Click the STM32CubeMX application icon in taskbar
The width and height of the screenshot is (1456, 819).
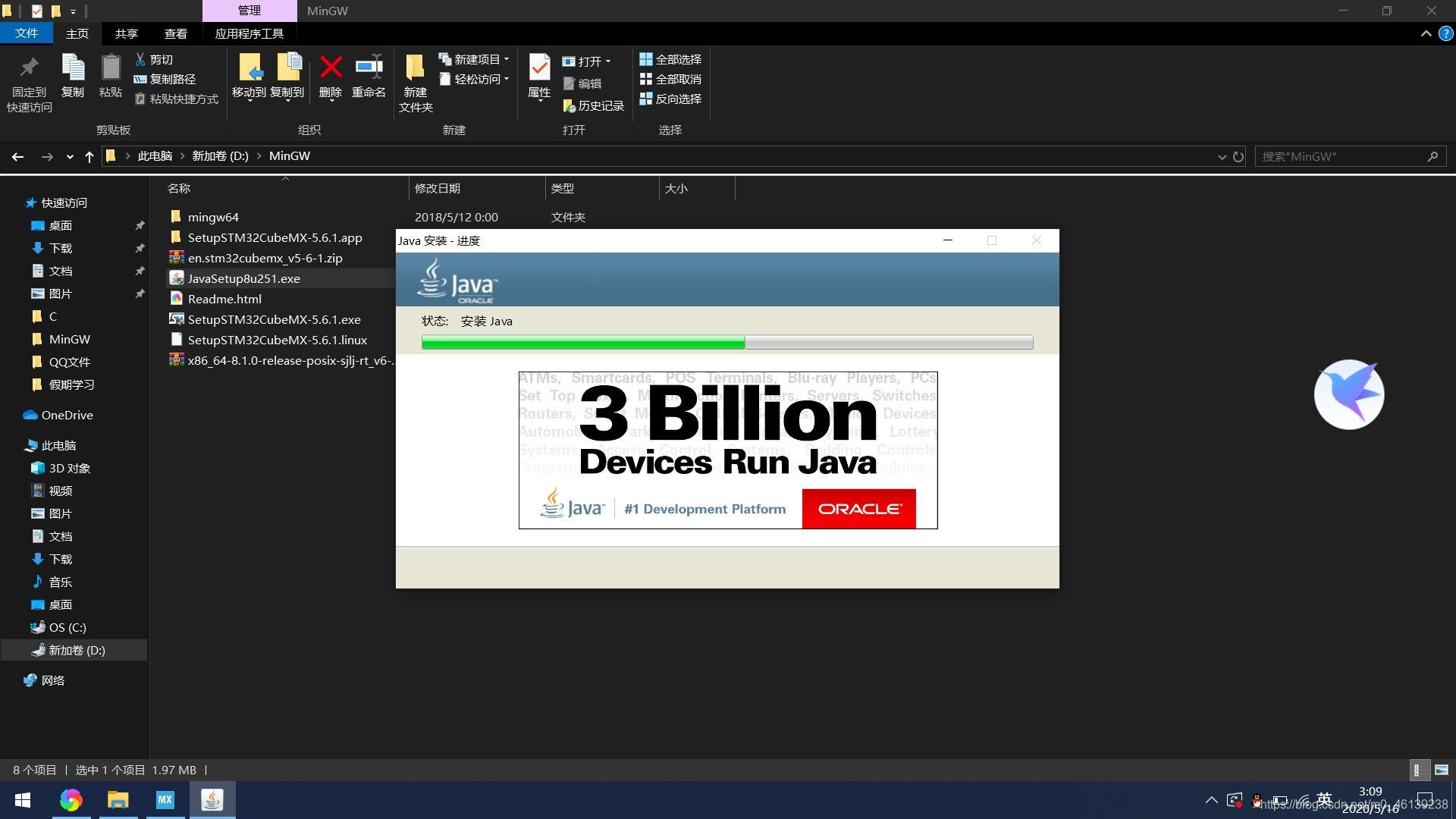(165, 799)
